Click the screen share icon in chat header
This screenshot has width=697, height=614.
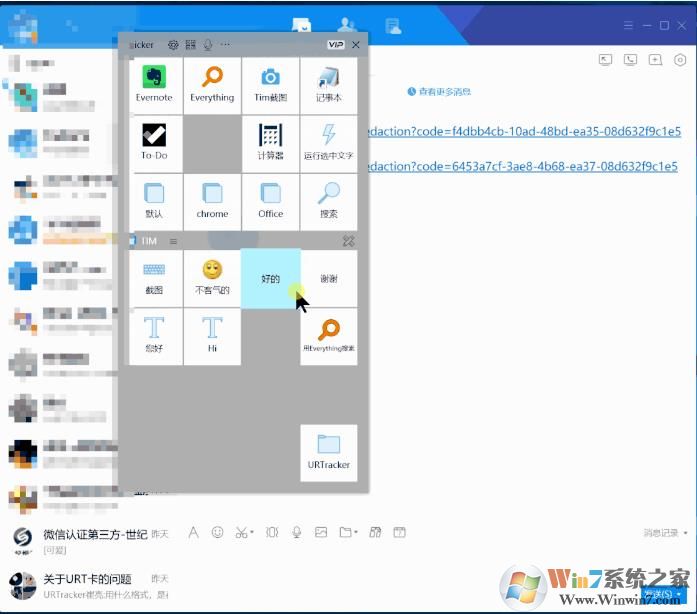point(605,60)
